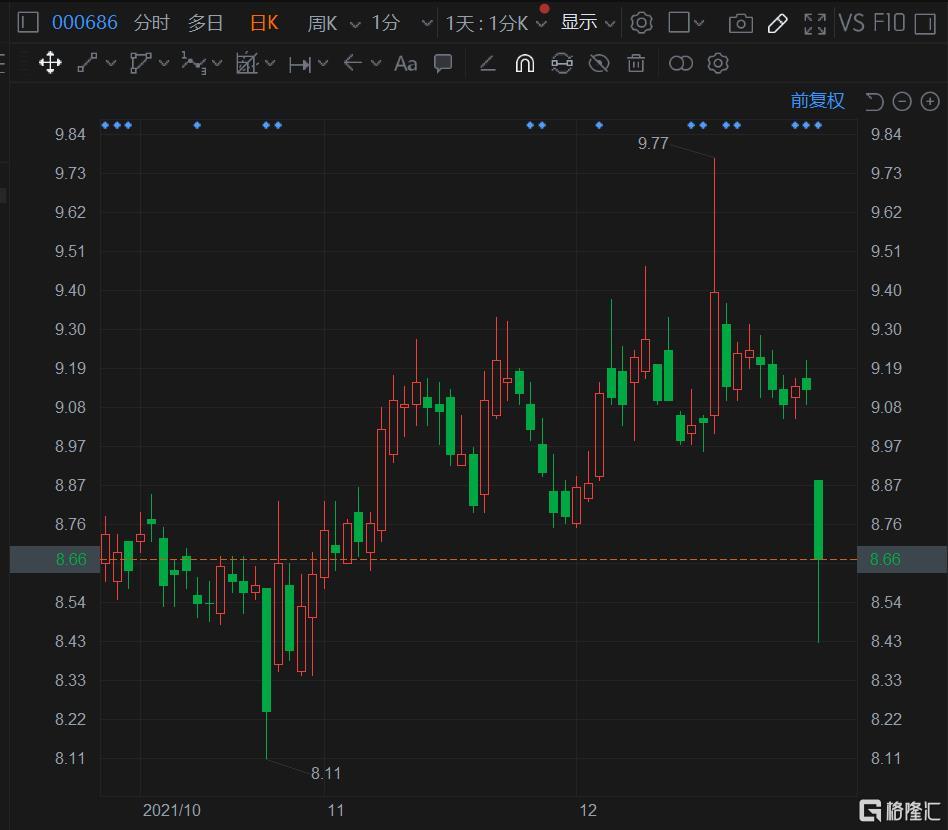The image size is (948, 830).
Task: Click the candle with 9.77 high wick
Action: point(714,354)
